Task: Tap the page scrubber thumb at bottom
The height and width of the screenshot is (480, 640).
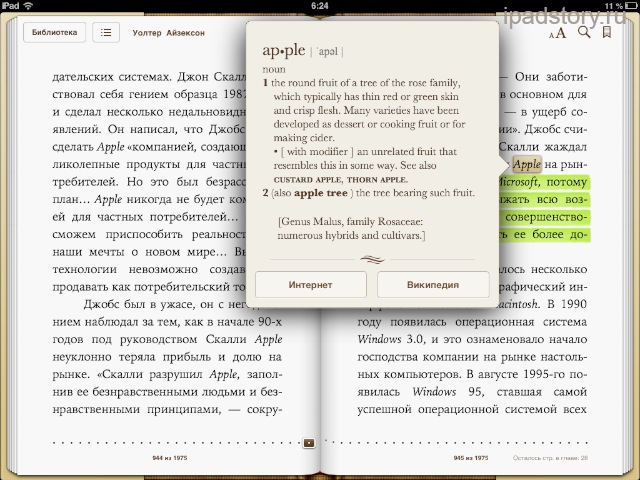Action: [x=309, y=442]
